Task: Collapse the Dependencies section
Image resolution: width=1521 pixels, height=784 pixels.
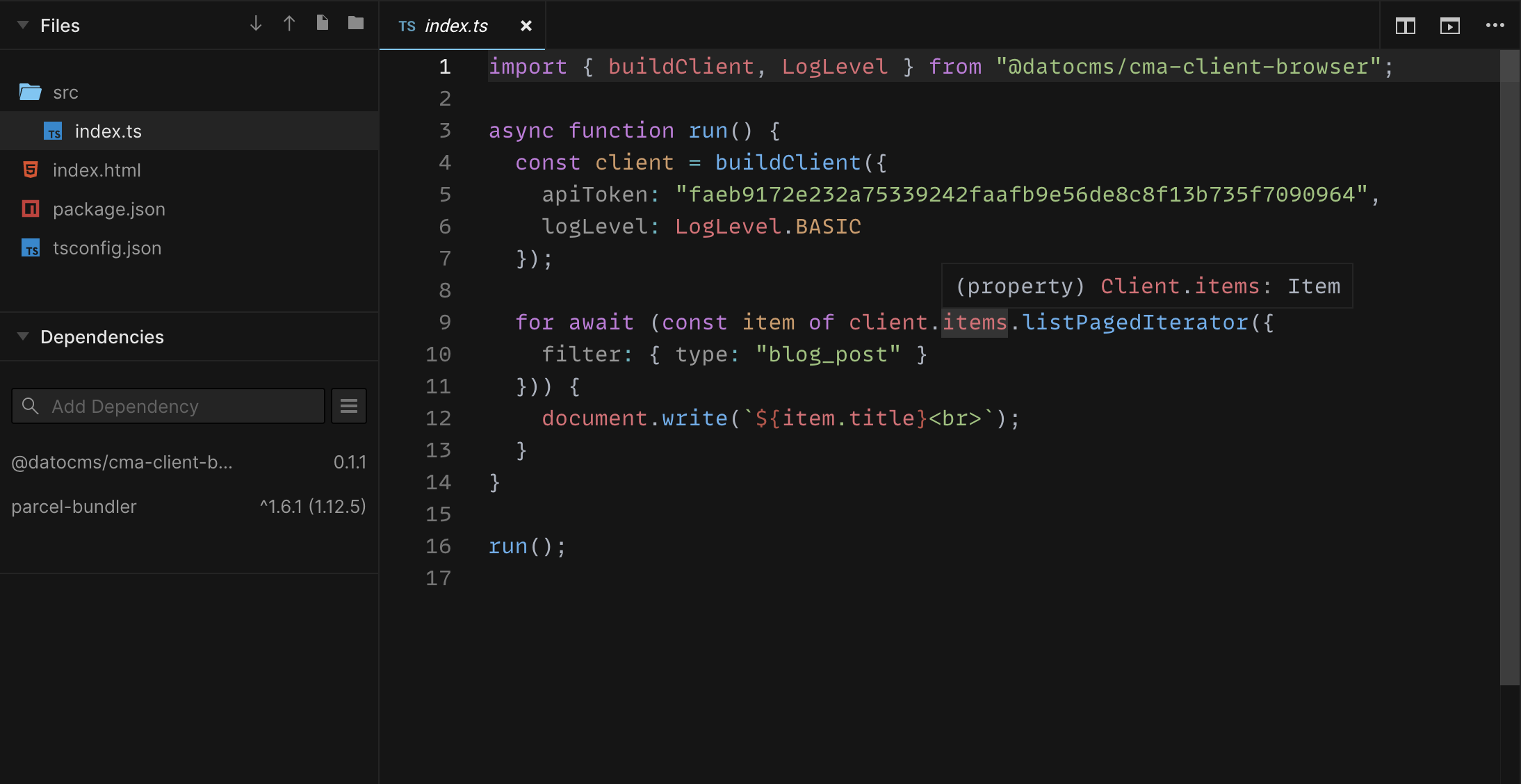Action: (x=22, y=336)
